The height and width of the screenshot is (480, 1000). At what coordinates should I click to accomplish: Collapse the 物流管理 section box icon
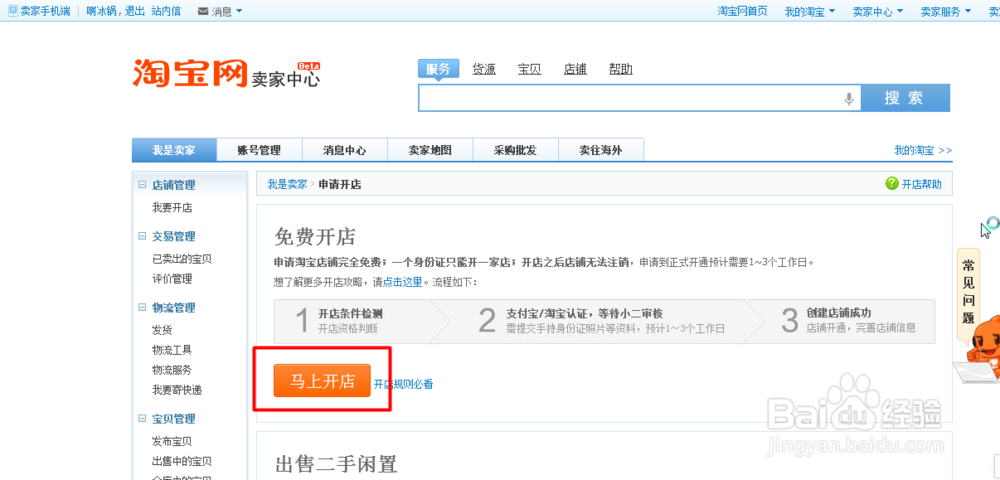coord(142,307)
